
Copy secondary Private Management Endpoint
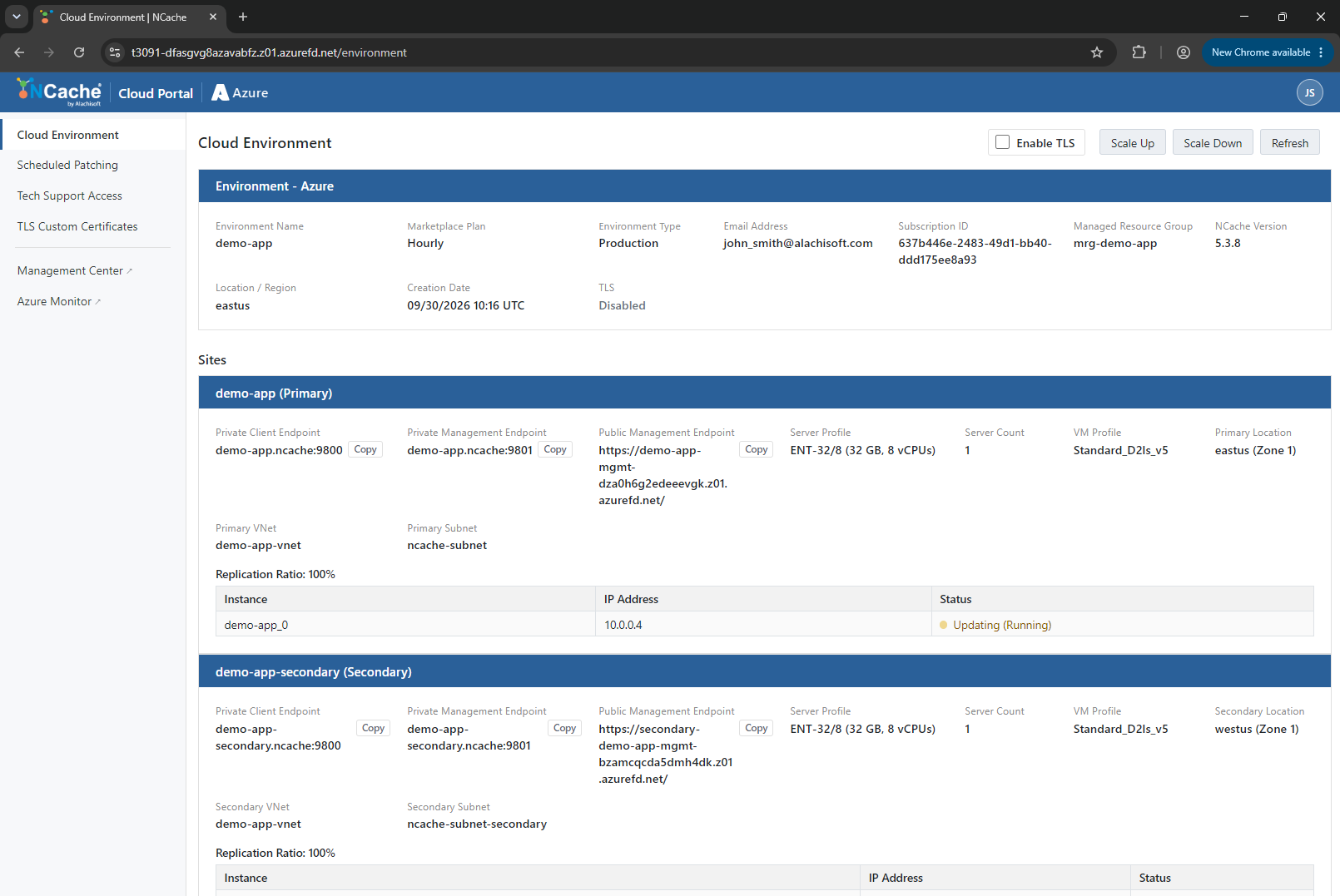click(x=564, y=728)
